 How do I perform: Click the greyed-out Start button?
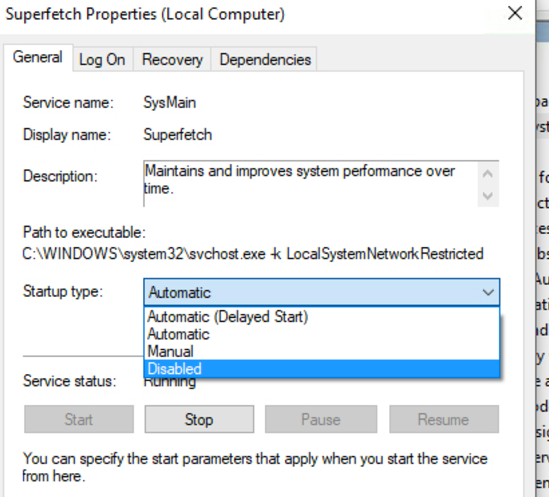click(x=79, y=419)
